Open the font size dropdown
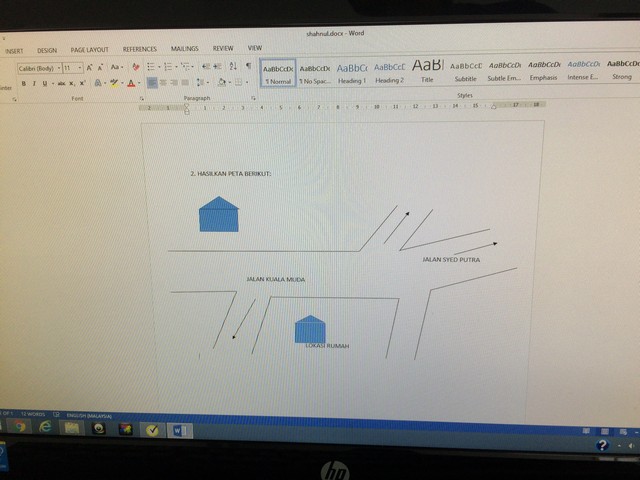This screenshot has width=640, height=480. point(72,67)
